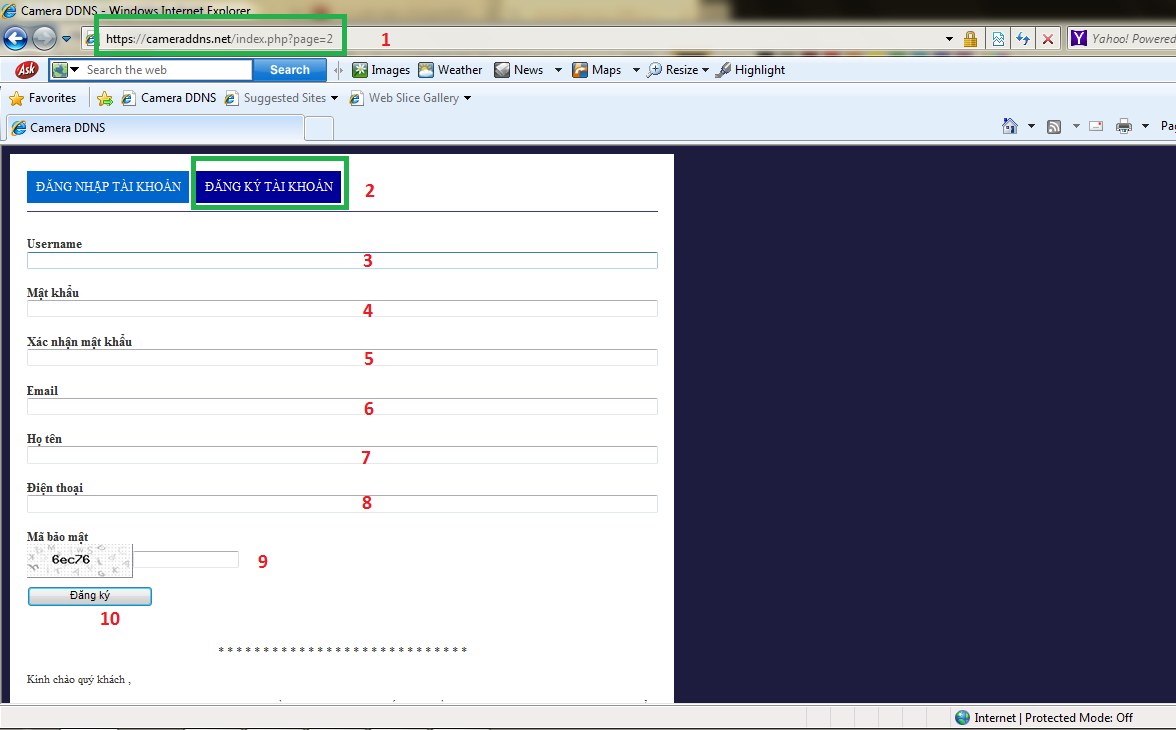Click the Home icon in command bar
Image resolution: width=1176 pixels, height=730 pixels.
point(1010,126)
